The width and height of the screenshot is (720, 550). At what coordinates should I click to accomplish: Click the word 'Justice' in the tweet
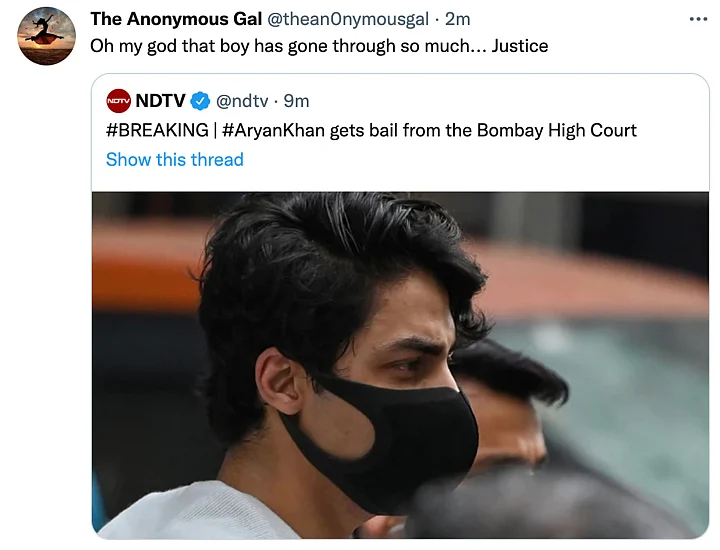pos(520,46)
